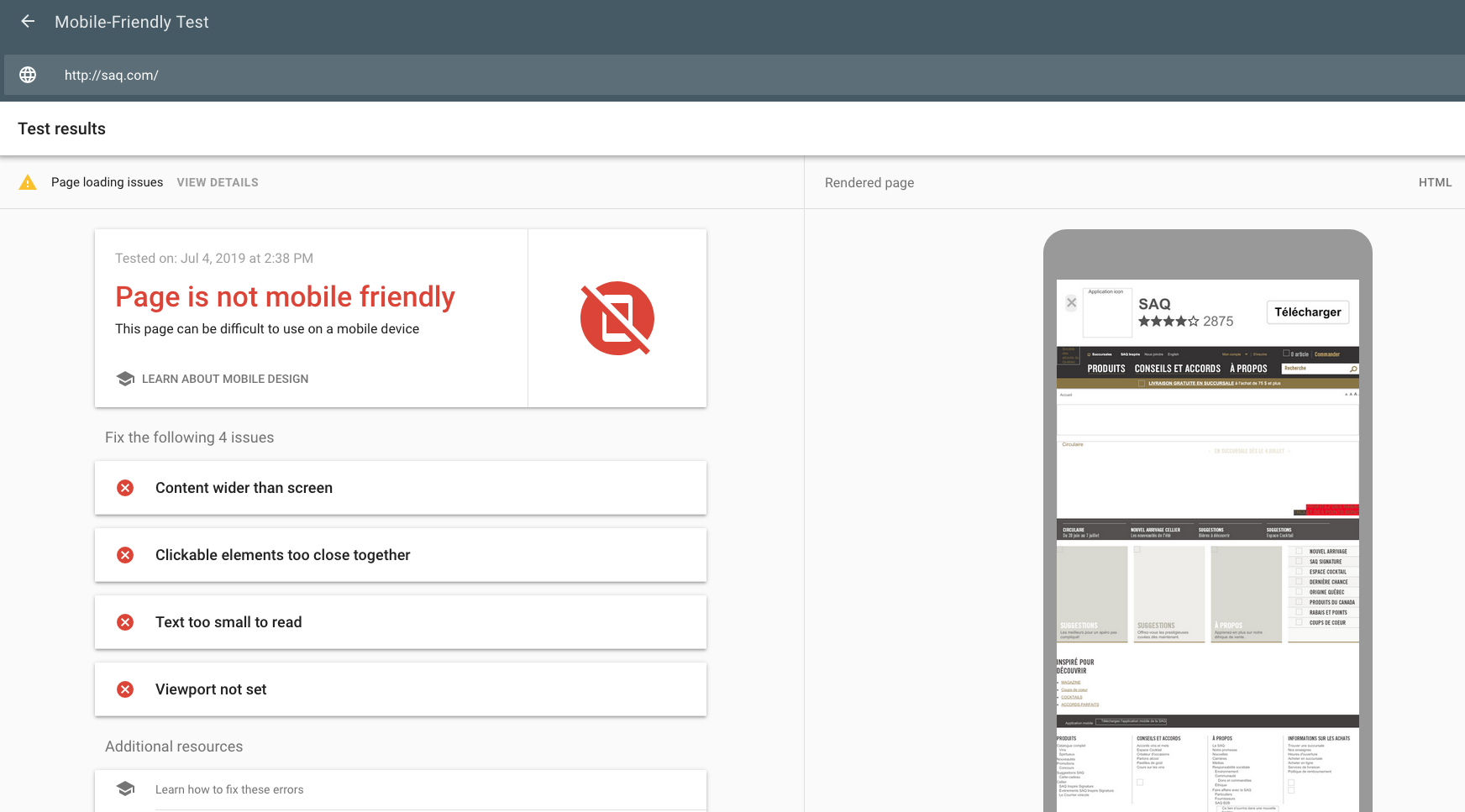Tick the checkbox next to 0 article
The image size is (1465, 812).
tap(1286, 353)
